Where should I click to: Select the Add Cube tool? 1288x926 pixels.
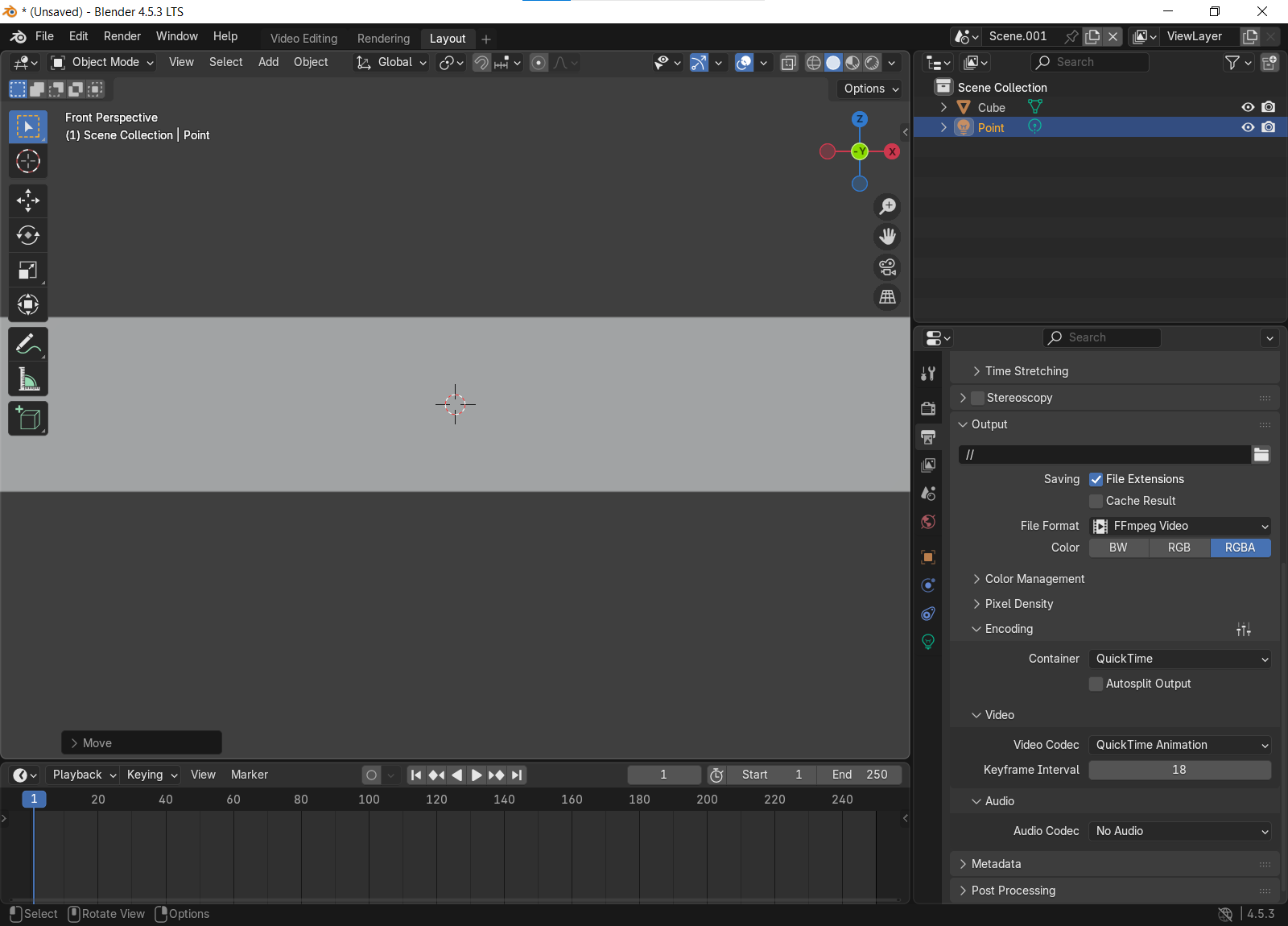(x=28, y=418)
